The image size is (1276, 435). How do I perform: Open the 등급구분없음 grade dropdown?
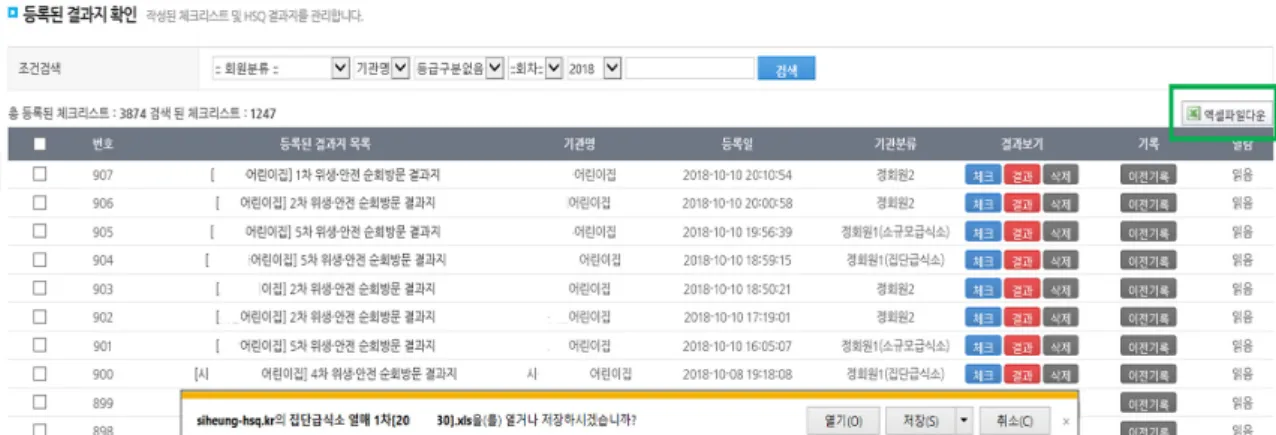click(459, 68)
